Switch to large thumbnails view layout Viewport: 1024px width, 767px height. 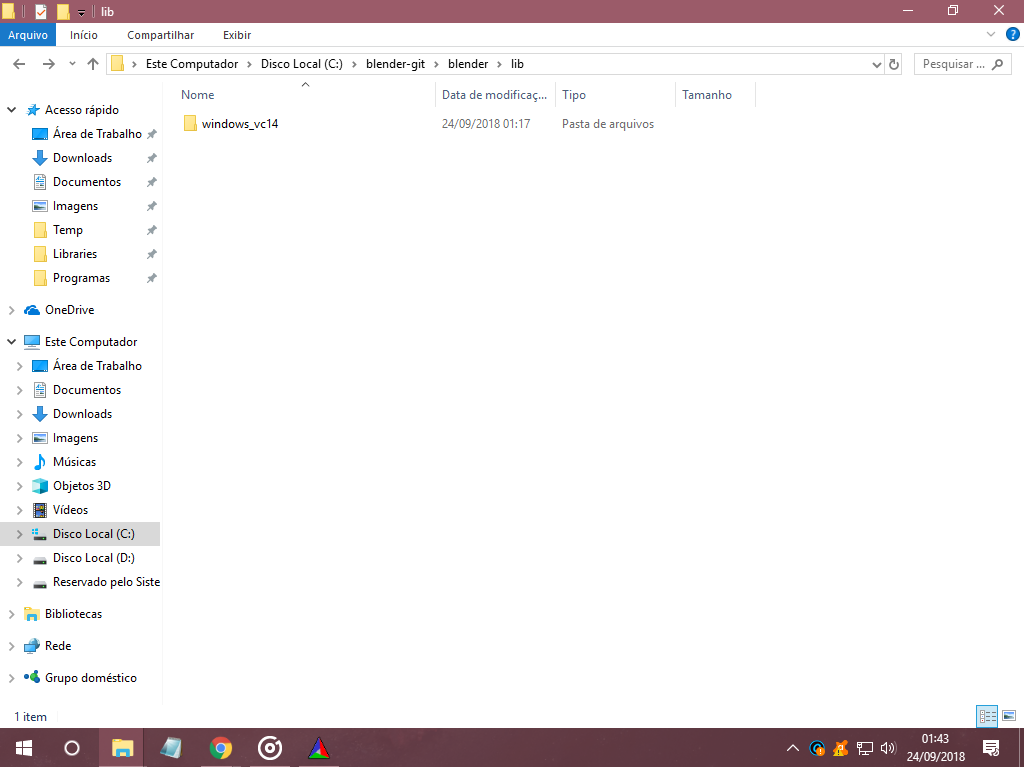point(1009,717)
